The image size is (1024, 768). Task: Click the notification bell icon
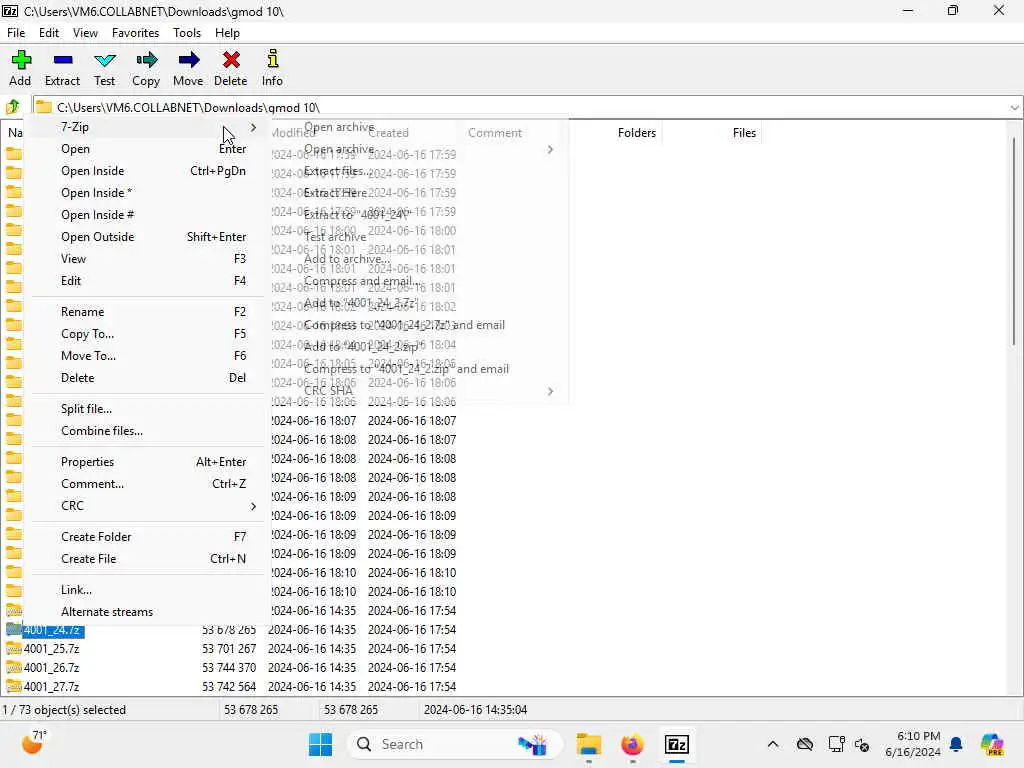pyautogui.click(x=956, y=744)
